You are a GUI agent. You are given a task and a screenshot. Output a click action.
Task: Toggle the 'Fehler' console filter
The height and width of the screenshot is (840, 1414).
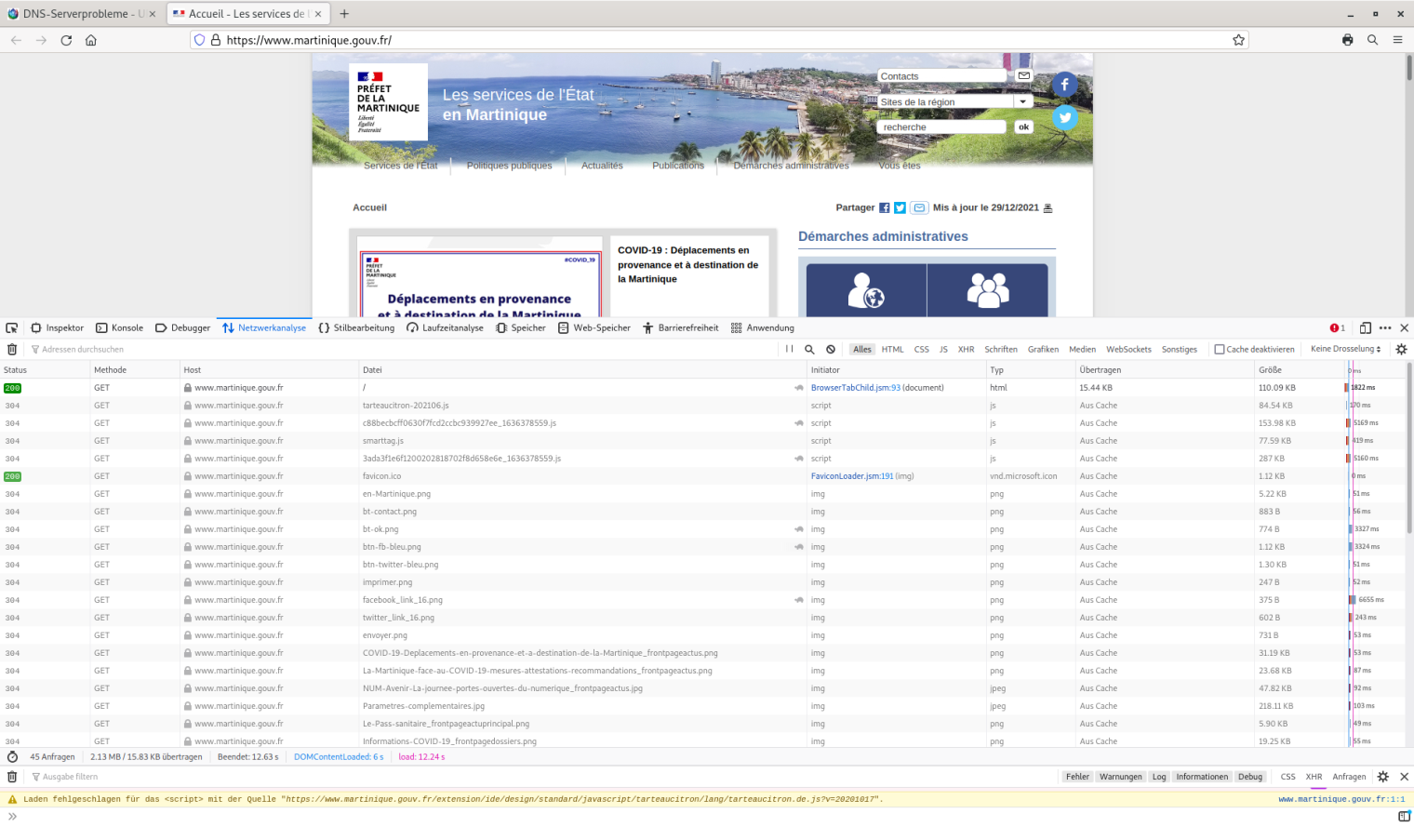(1077, 777)
